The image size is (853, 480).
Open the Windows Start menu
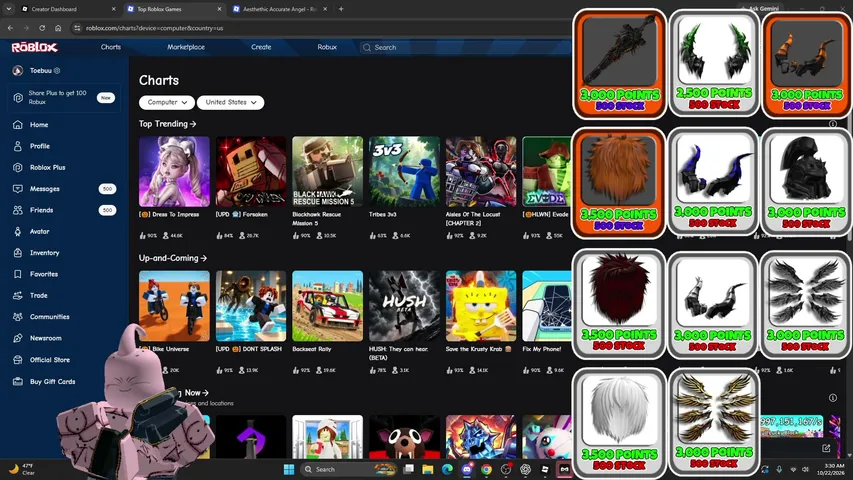click(289, 469)
